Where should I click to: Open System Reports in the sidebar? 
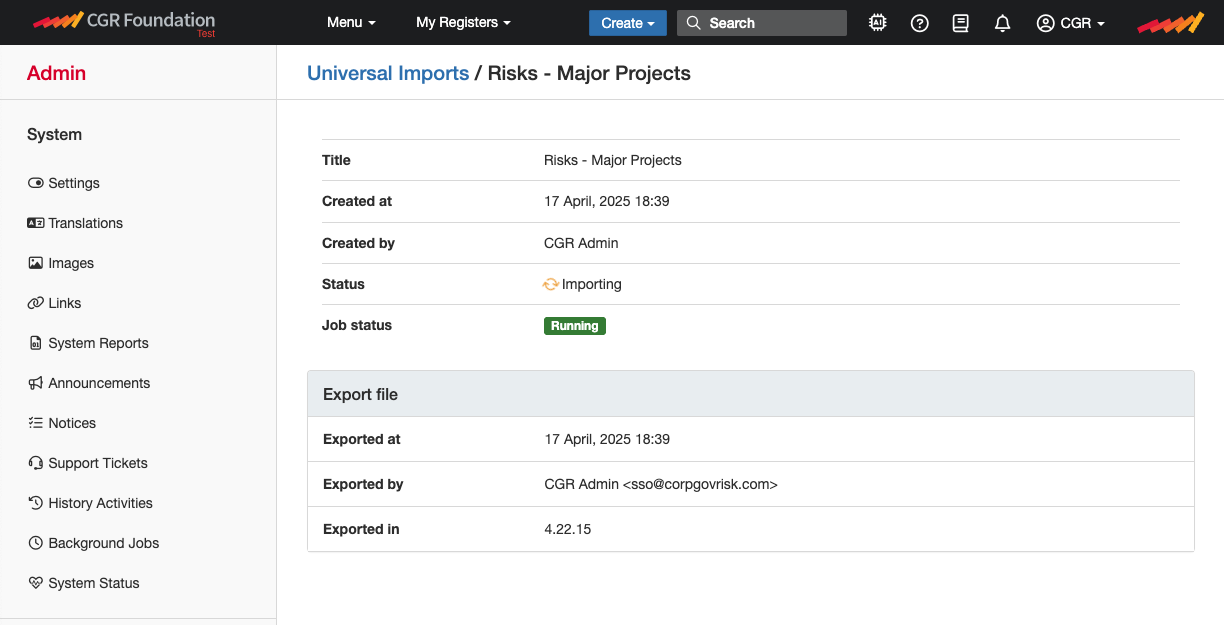click(98, 343)
